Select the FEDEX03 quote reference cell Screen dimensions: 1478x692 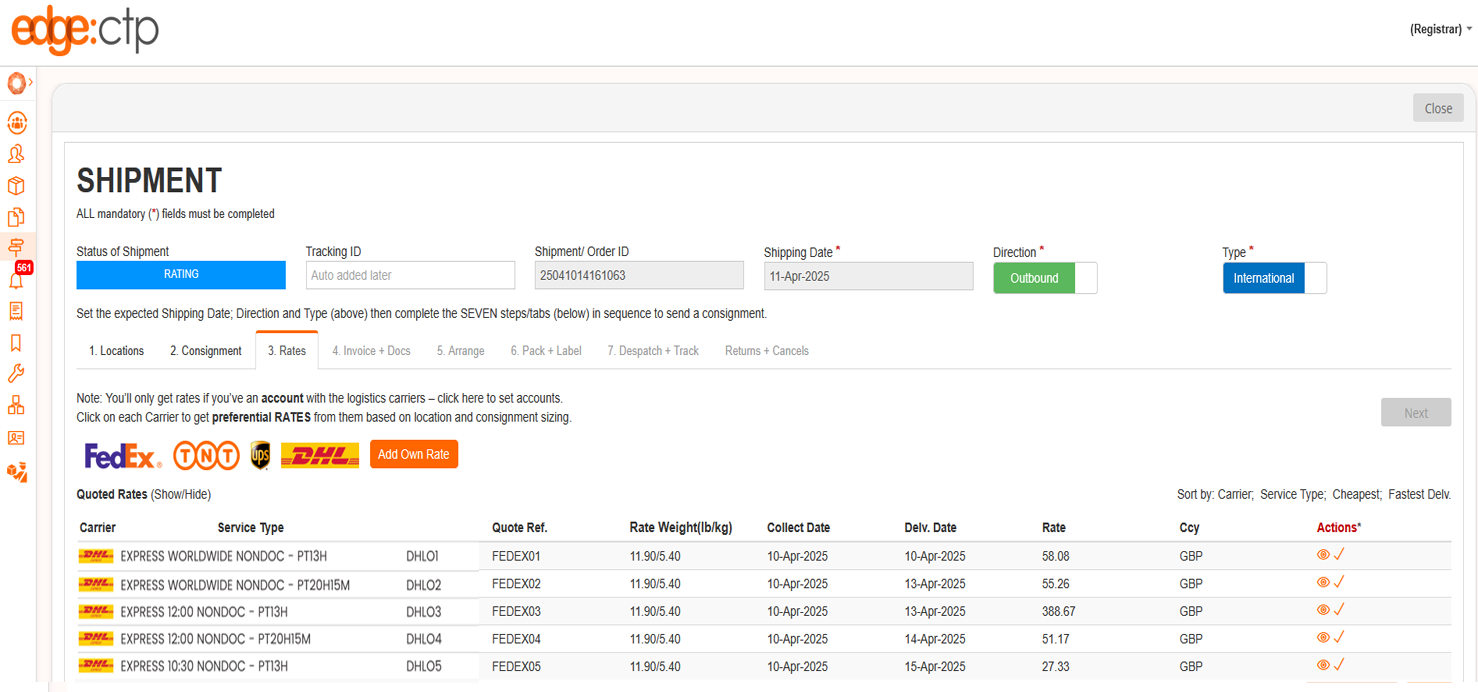click(x=516, y=611)
